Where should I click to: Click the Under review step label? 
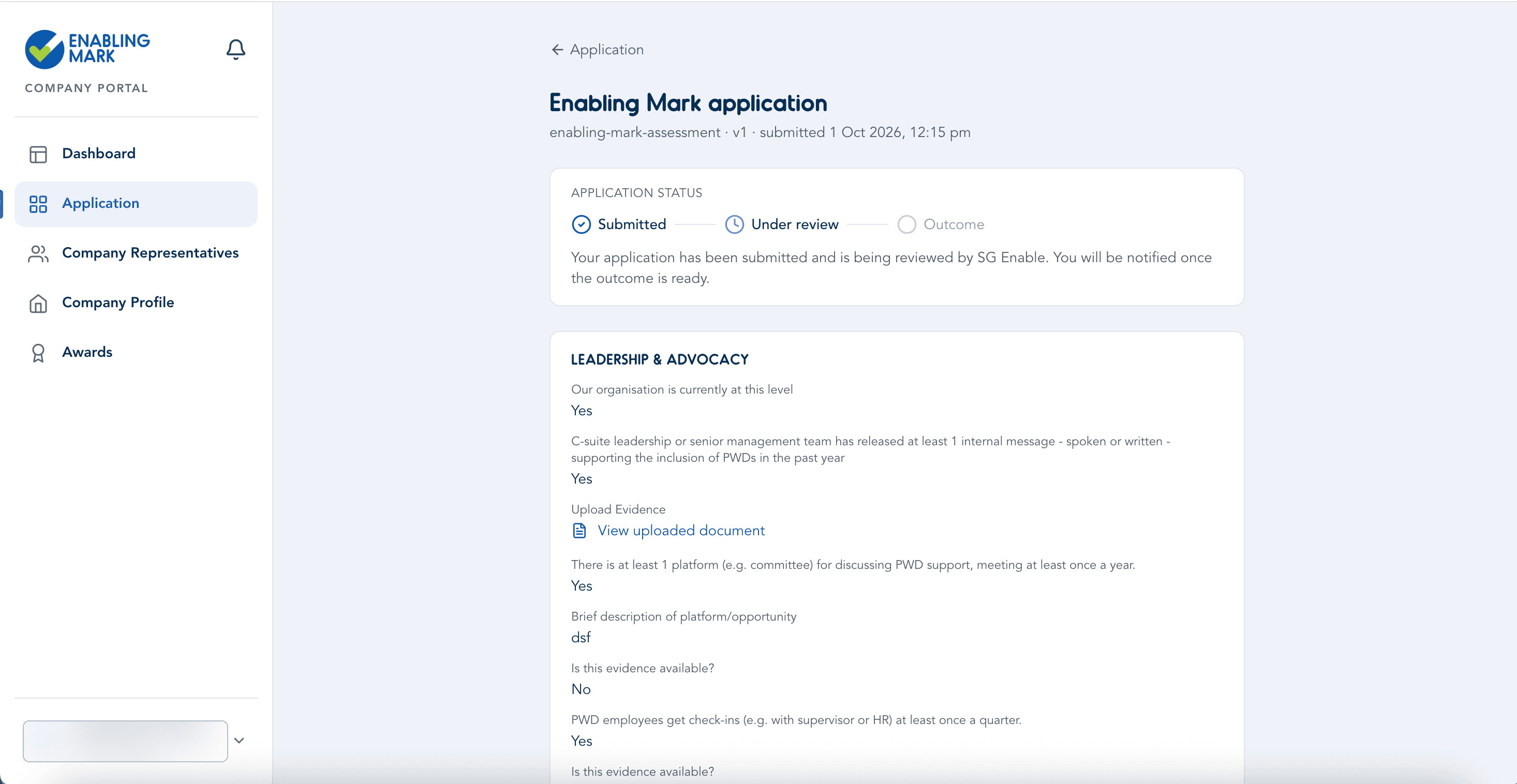click(x=794, y=224)
